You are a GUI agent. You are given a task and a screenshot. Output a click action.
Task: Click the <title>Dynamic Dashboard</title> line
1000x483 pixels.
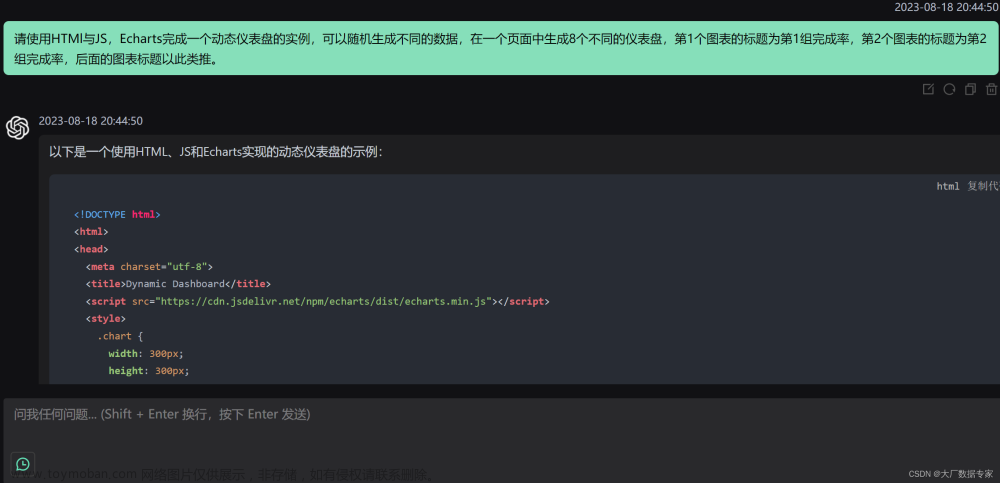click(178, 284)
